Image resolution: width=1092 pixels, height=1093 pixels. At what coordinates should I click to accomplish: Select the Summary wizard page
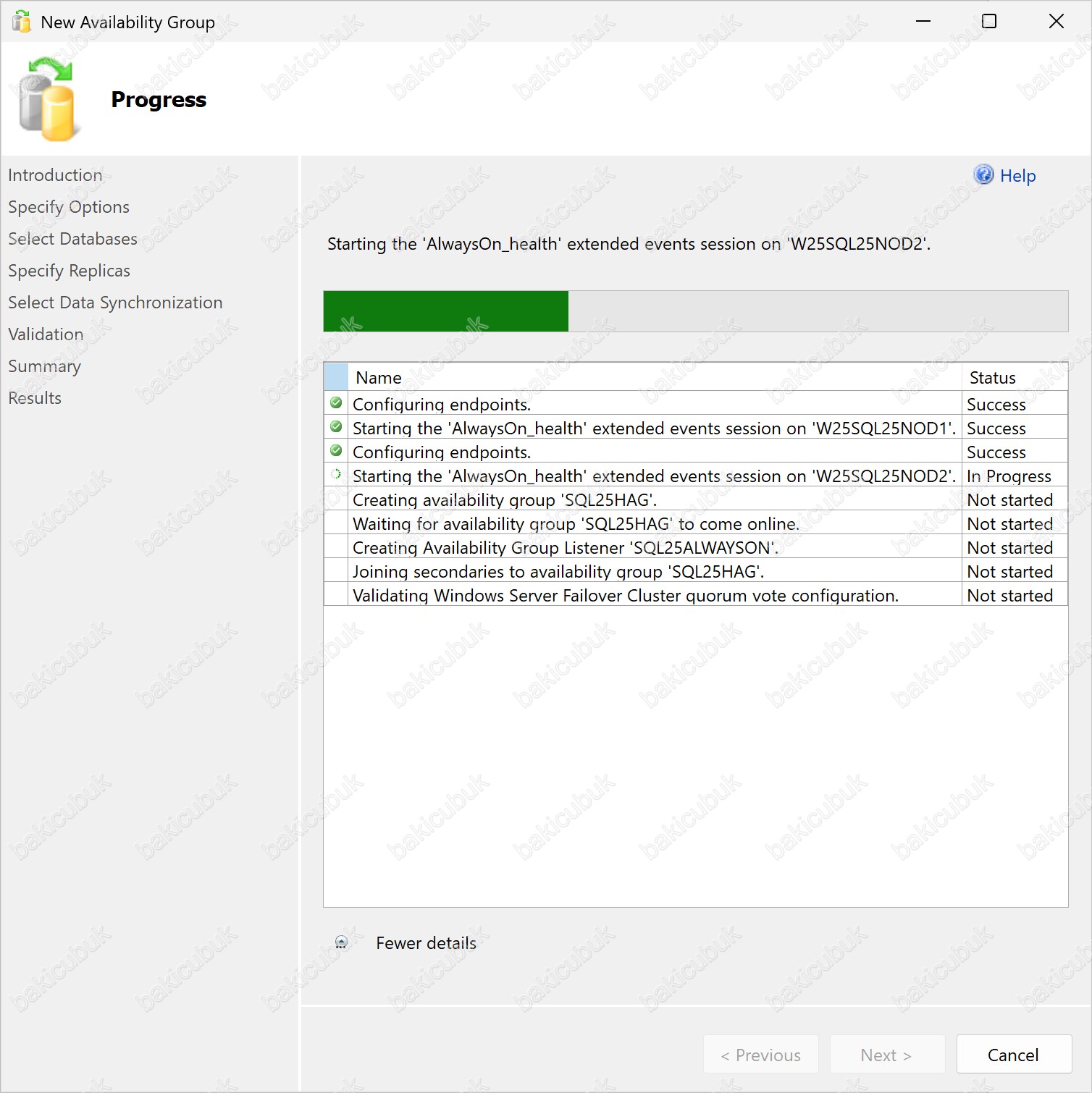tap(44, 366)
